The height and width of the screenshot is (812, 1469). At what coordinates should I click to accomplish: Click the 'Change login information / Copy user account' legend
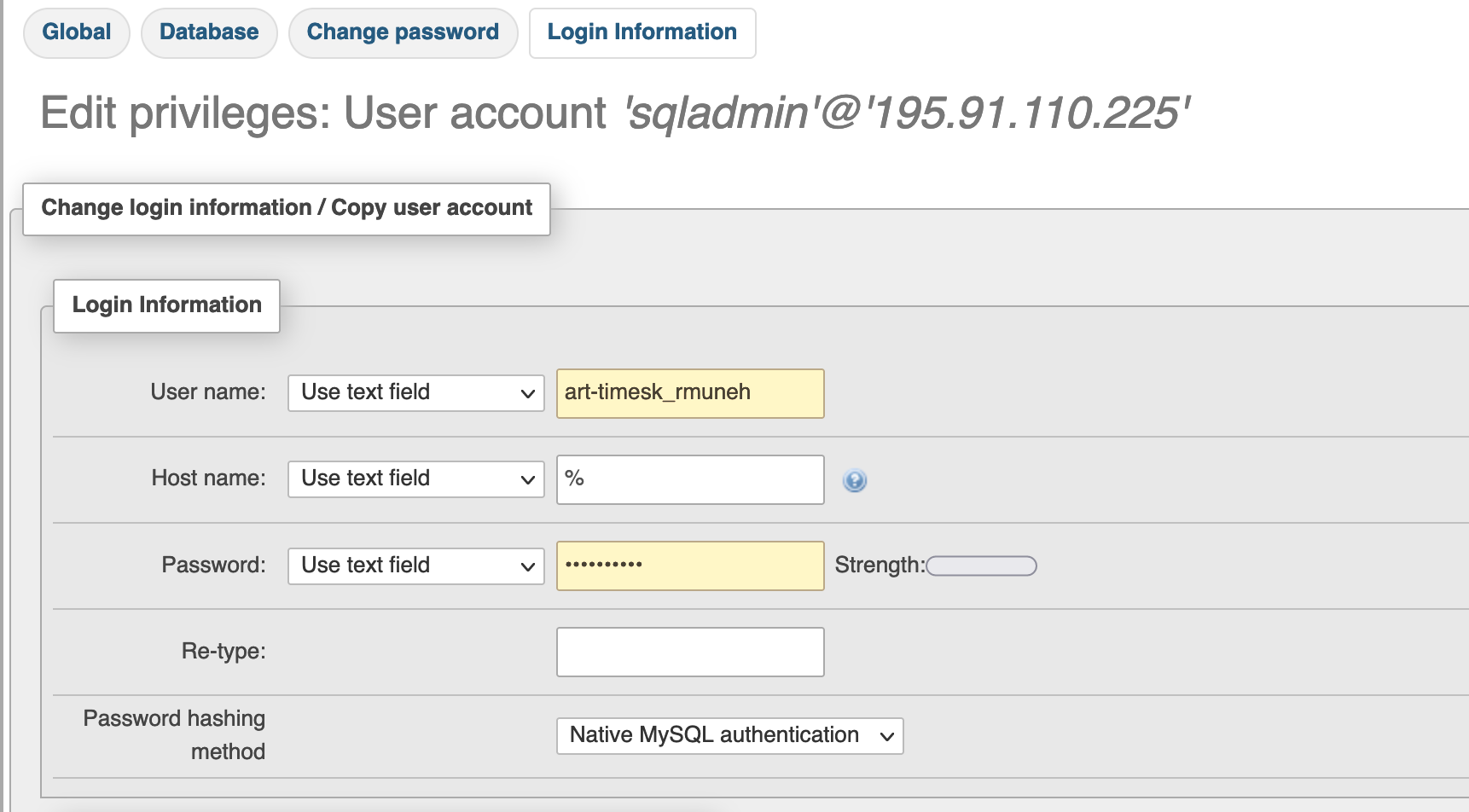(287, 209)
